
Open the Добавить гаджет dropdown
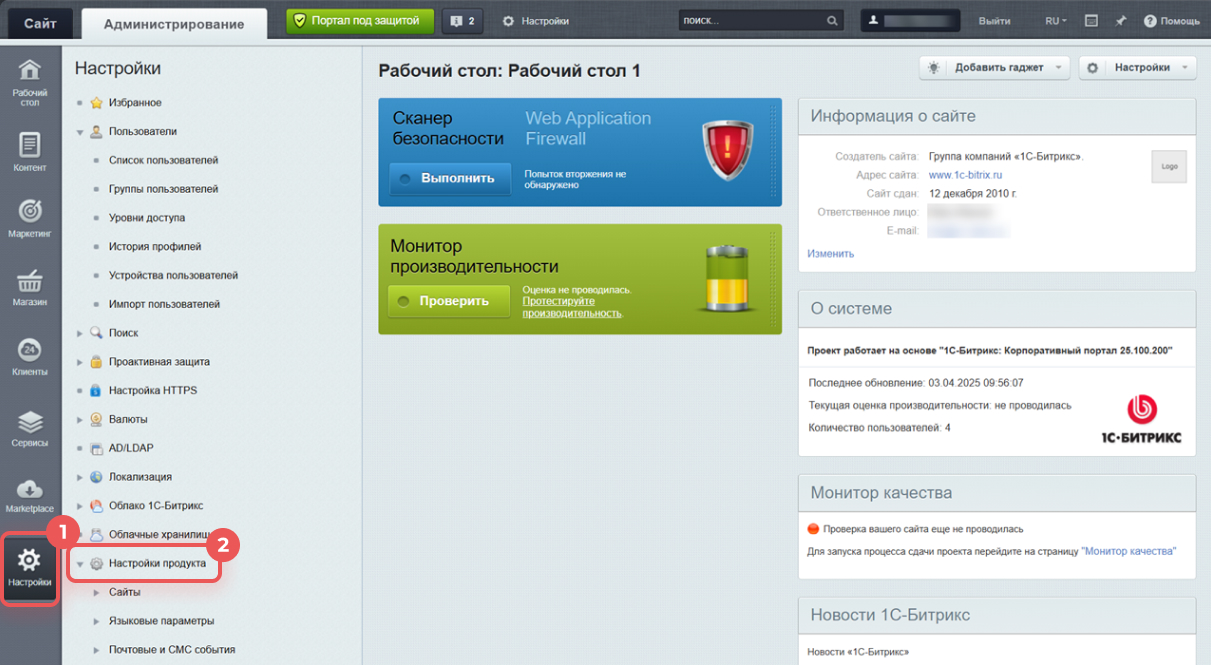[995, 67]
